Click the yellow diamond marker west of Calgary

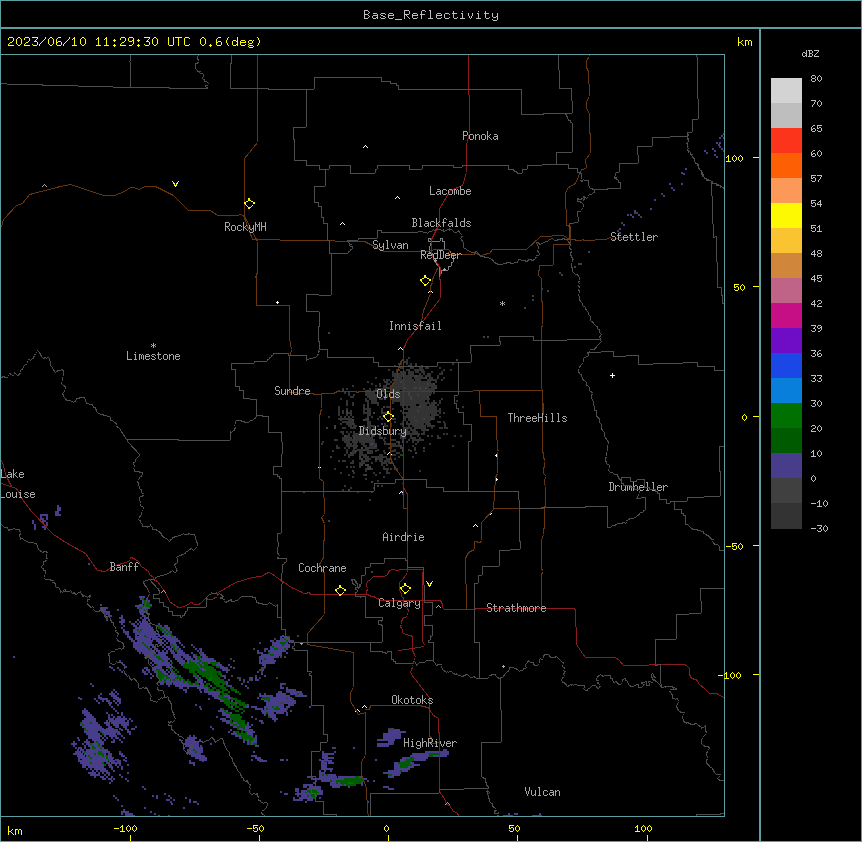pyautogui.click(x=340, y=590)
